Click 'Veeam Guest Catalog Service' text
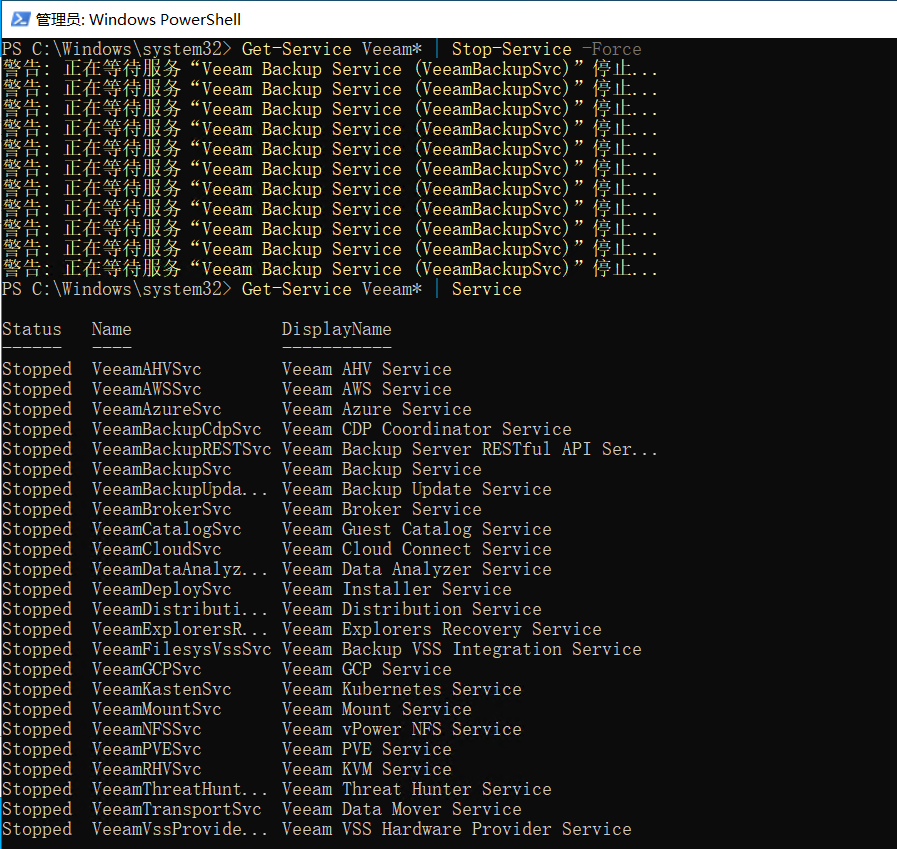 tap(416, 529)
